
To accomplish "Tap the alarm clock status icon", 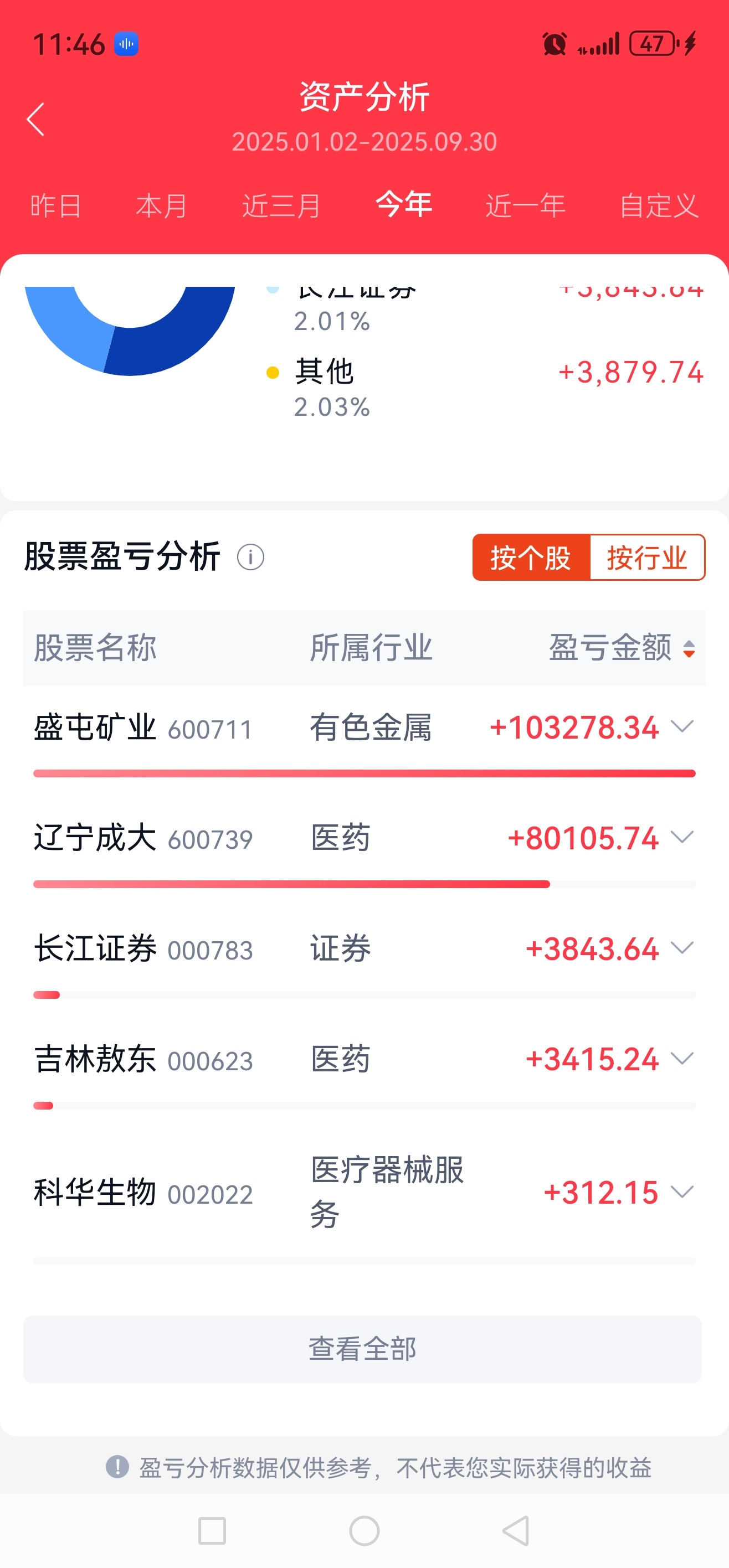I will tap(554, 44).
